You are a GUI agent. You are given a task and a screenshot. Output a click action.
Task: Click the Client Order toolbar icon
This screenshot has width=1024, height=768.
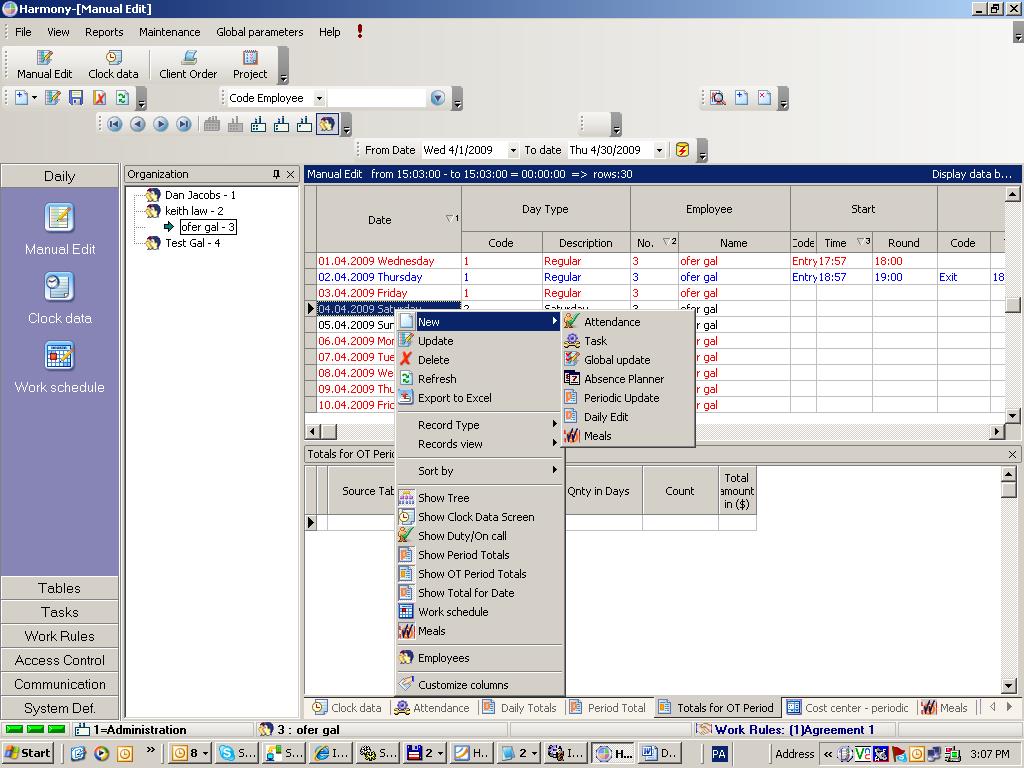[188, 65]
